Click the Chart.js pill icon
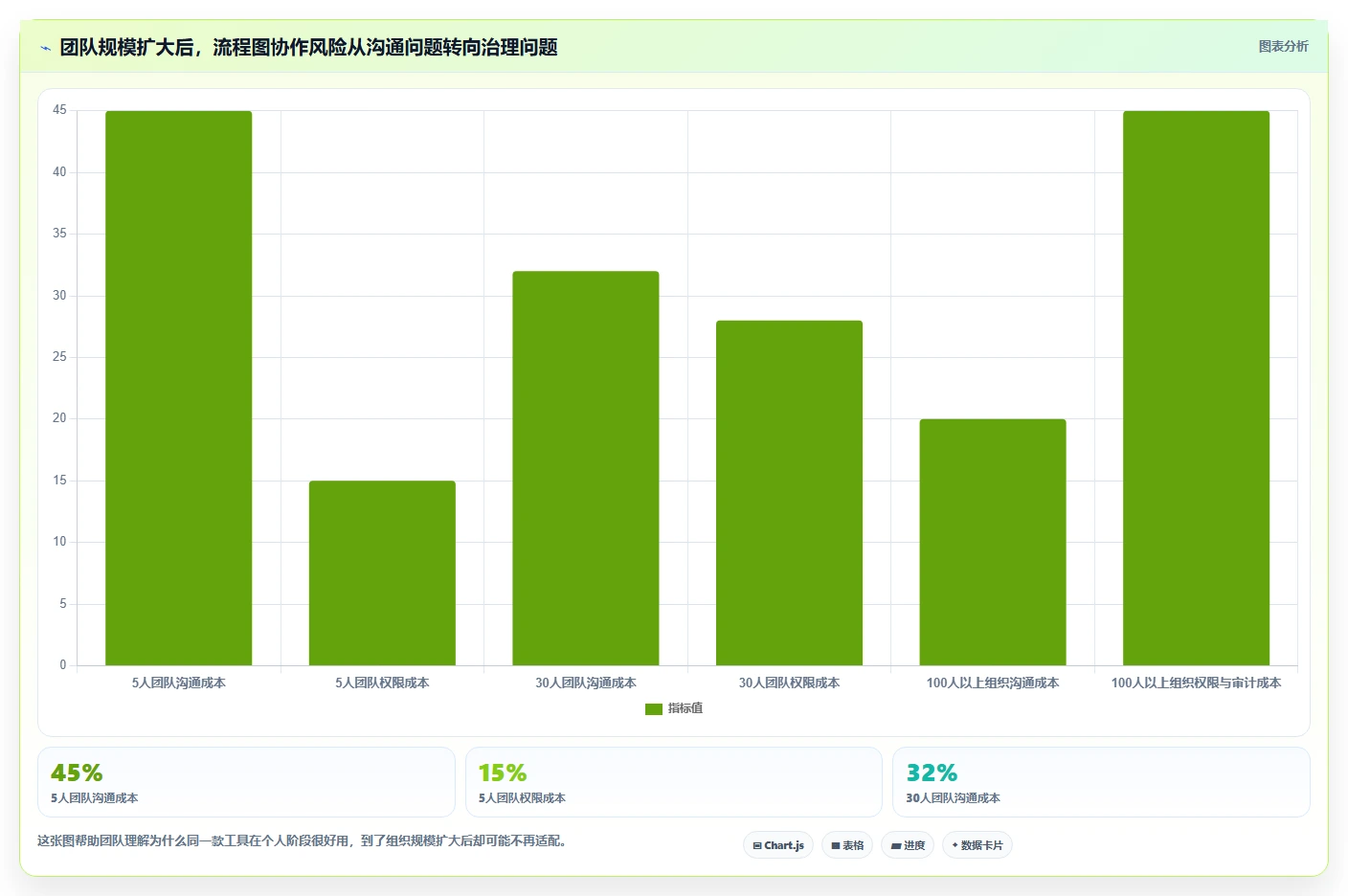The height and width of the screenshot is (896, 1348). point(757,846)
